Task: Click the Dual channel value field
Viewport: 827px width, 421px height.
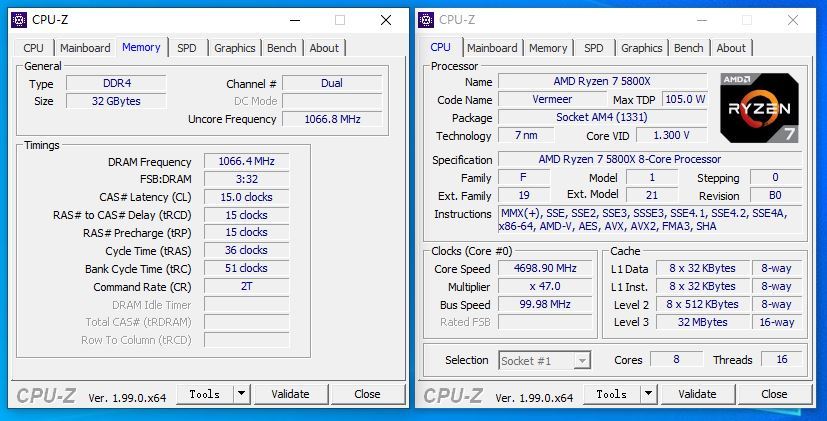Action: click(x=332, y=83)
